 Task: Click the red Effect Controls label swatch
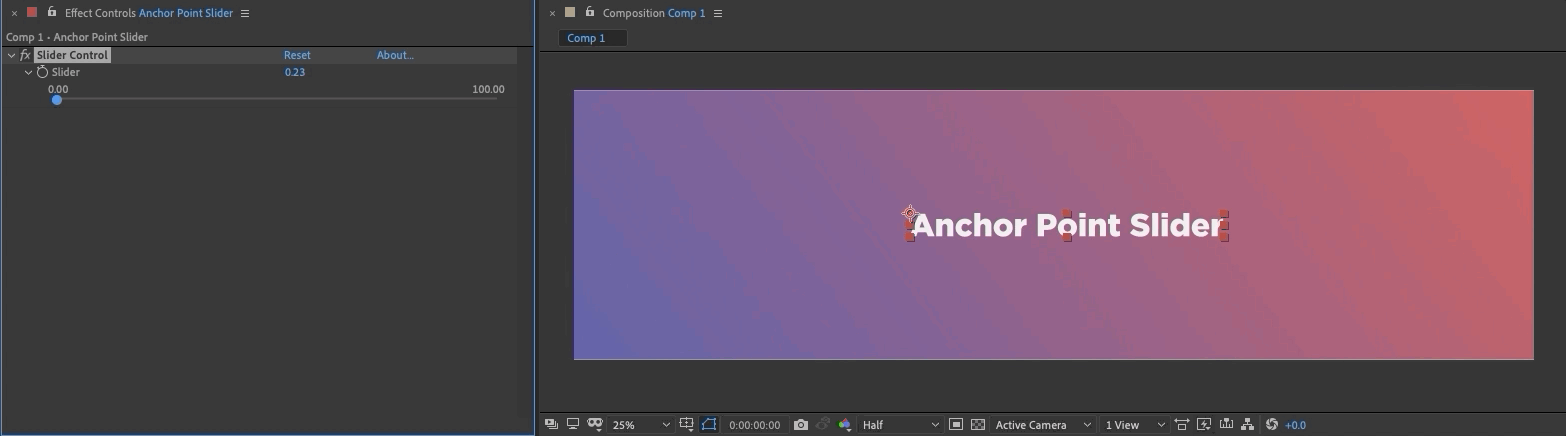click(x=32, y=12)
